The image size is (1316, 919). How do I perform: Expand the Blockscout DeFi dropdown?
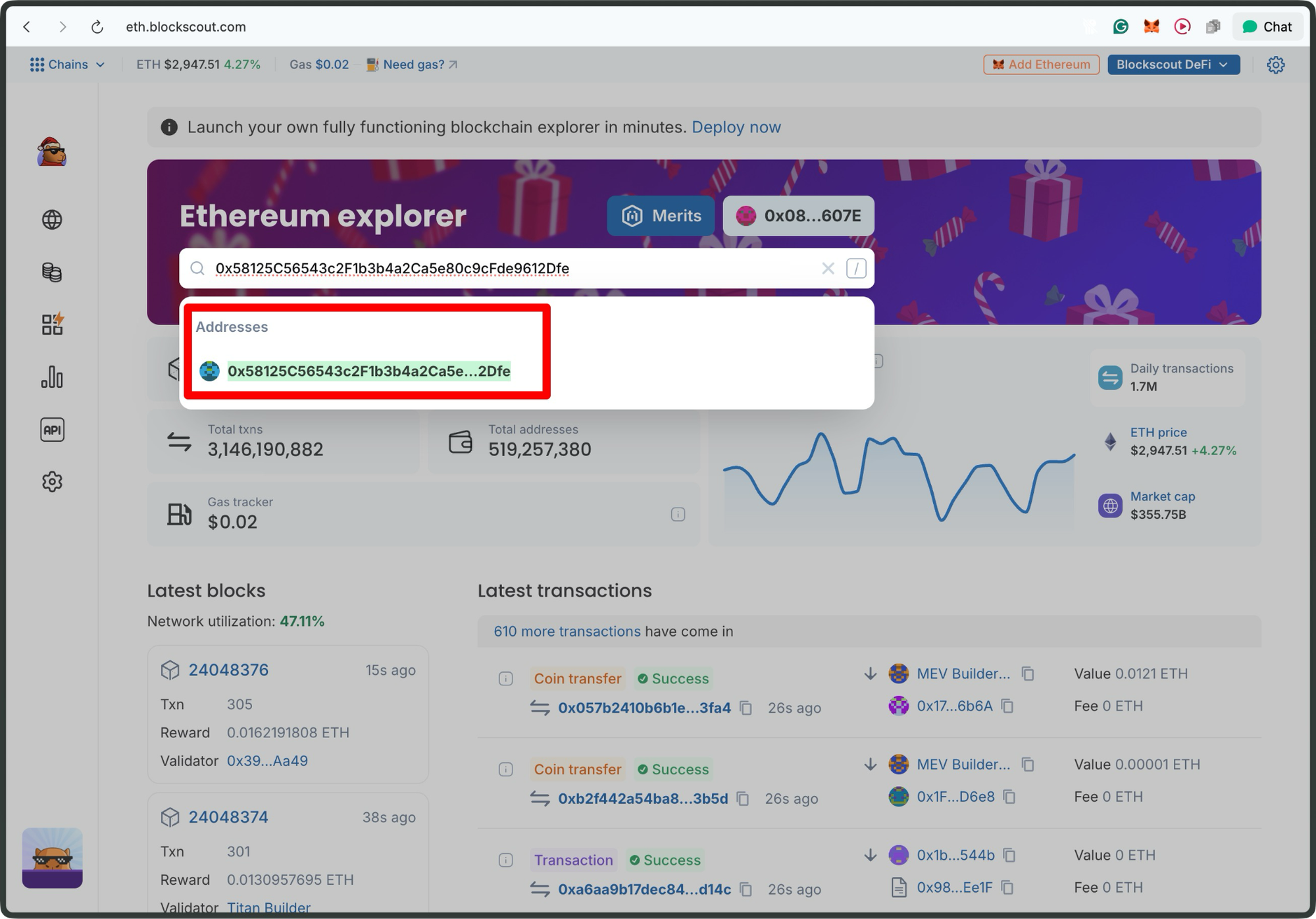pos(1173,64)
